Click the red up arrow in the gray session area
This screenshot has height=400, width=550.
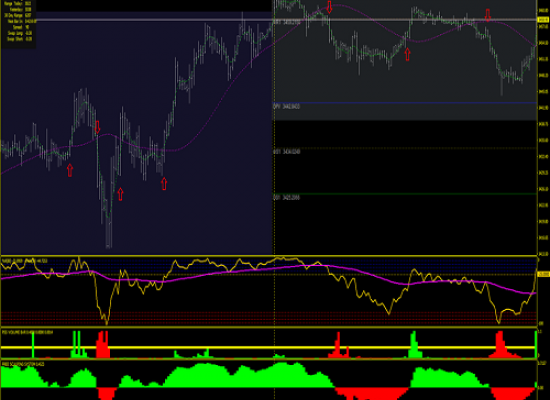[x=407, y=54]
